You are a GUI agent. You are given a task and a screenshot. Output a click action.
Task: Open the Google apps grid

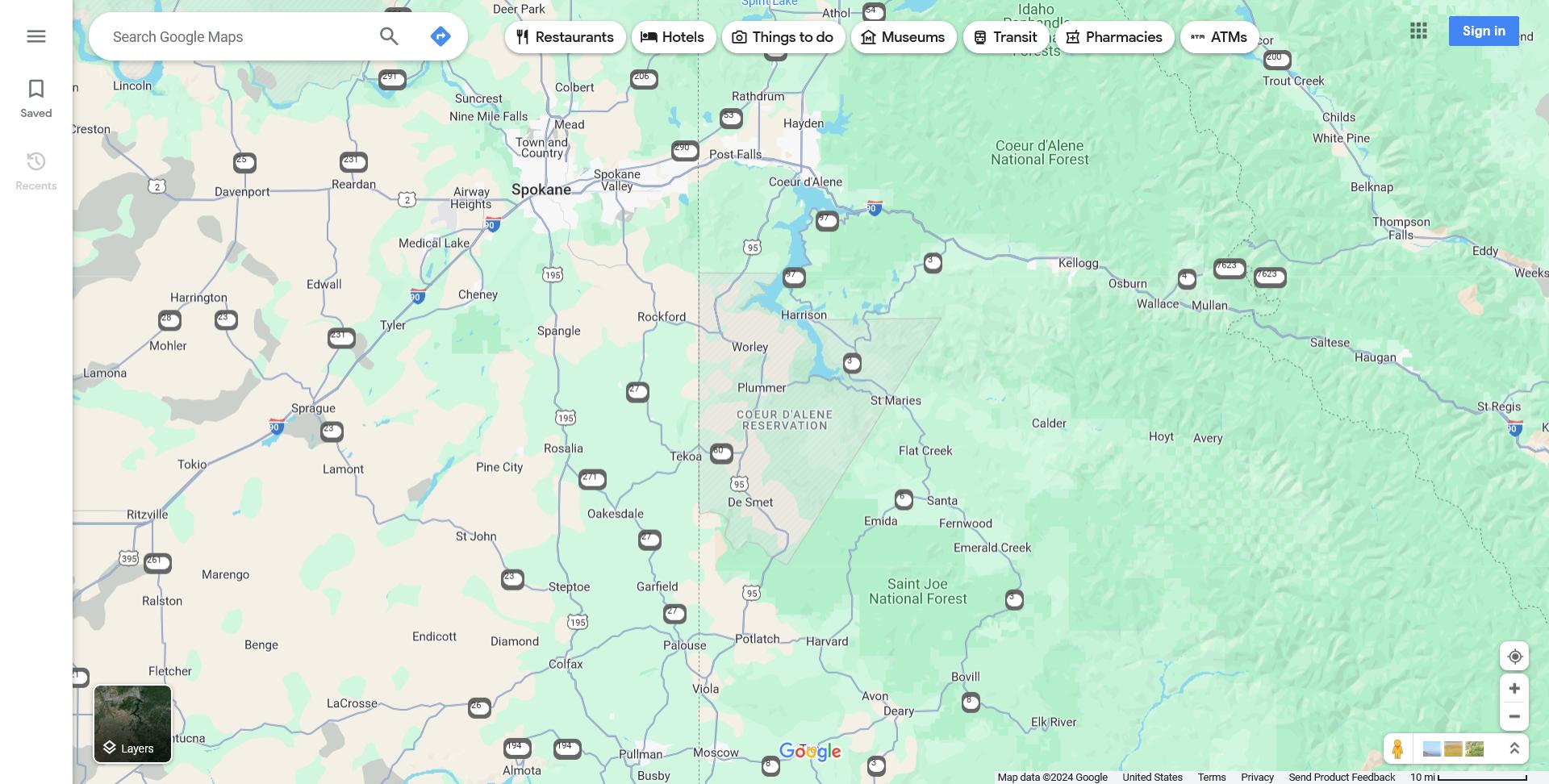pos(1418,31)
